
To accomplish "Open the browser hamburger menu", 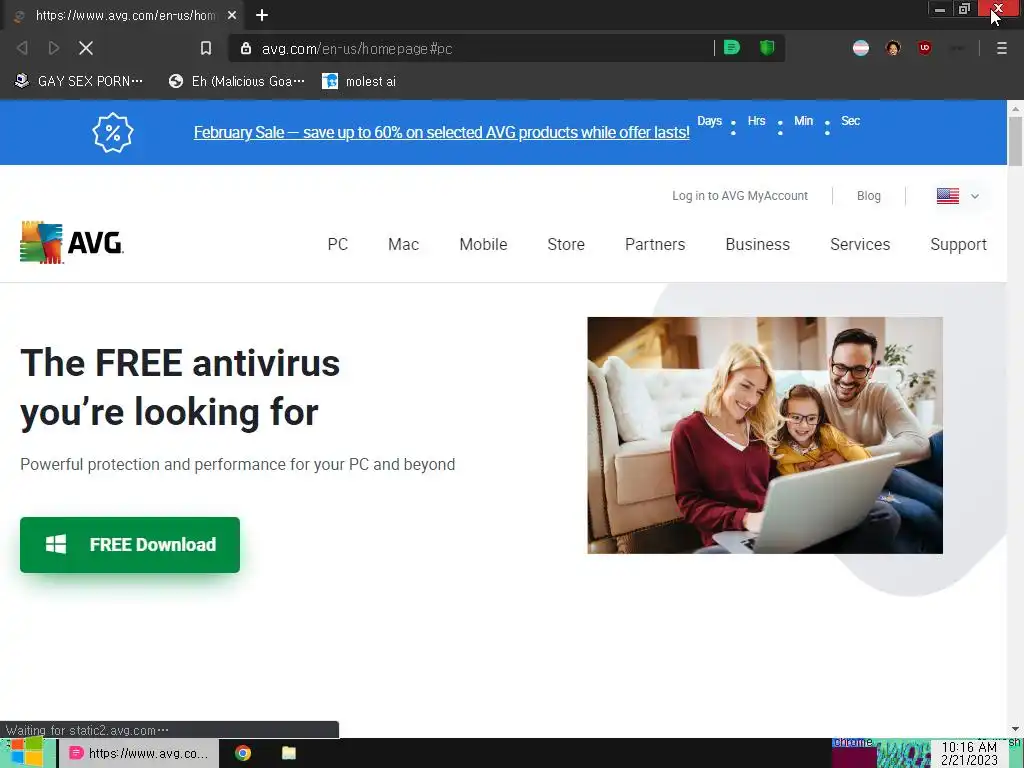I will [x=1001, y=48].
